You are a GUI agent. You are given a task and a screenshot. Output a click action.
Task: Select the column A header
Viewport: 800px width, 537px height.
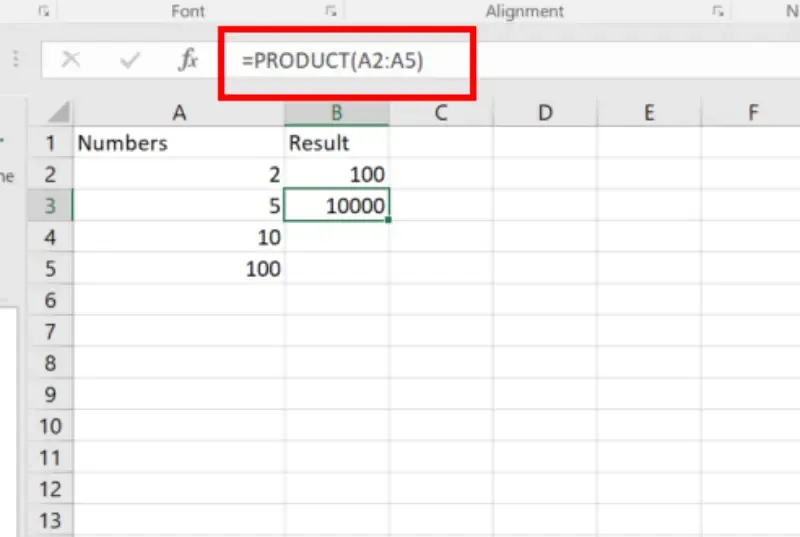pyautogui.click(x=179, y=113)
